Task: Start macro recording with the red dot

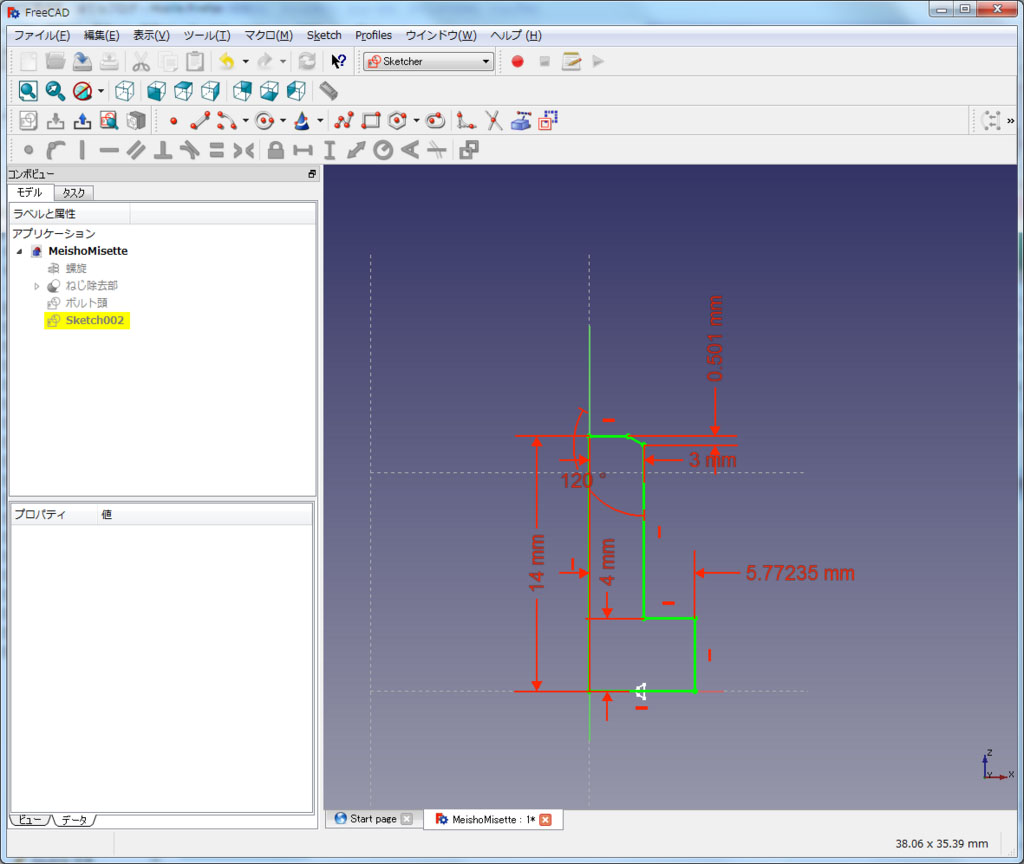Action: (517, 61)
